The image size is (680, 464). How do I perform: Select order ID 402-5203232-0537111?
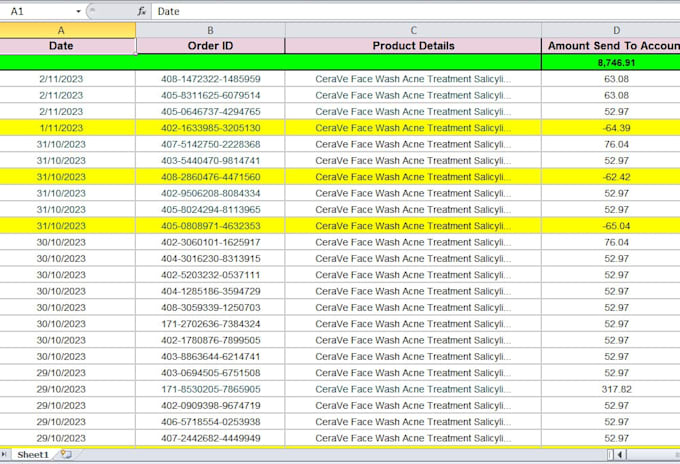click(x=210, y=275)
